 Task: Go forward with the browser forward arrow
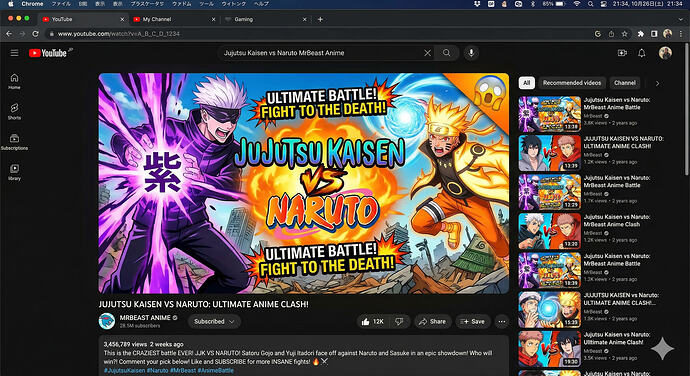pyautogui.click(x=22, y=33)
